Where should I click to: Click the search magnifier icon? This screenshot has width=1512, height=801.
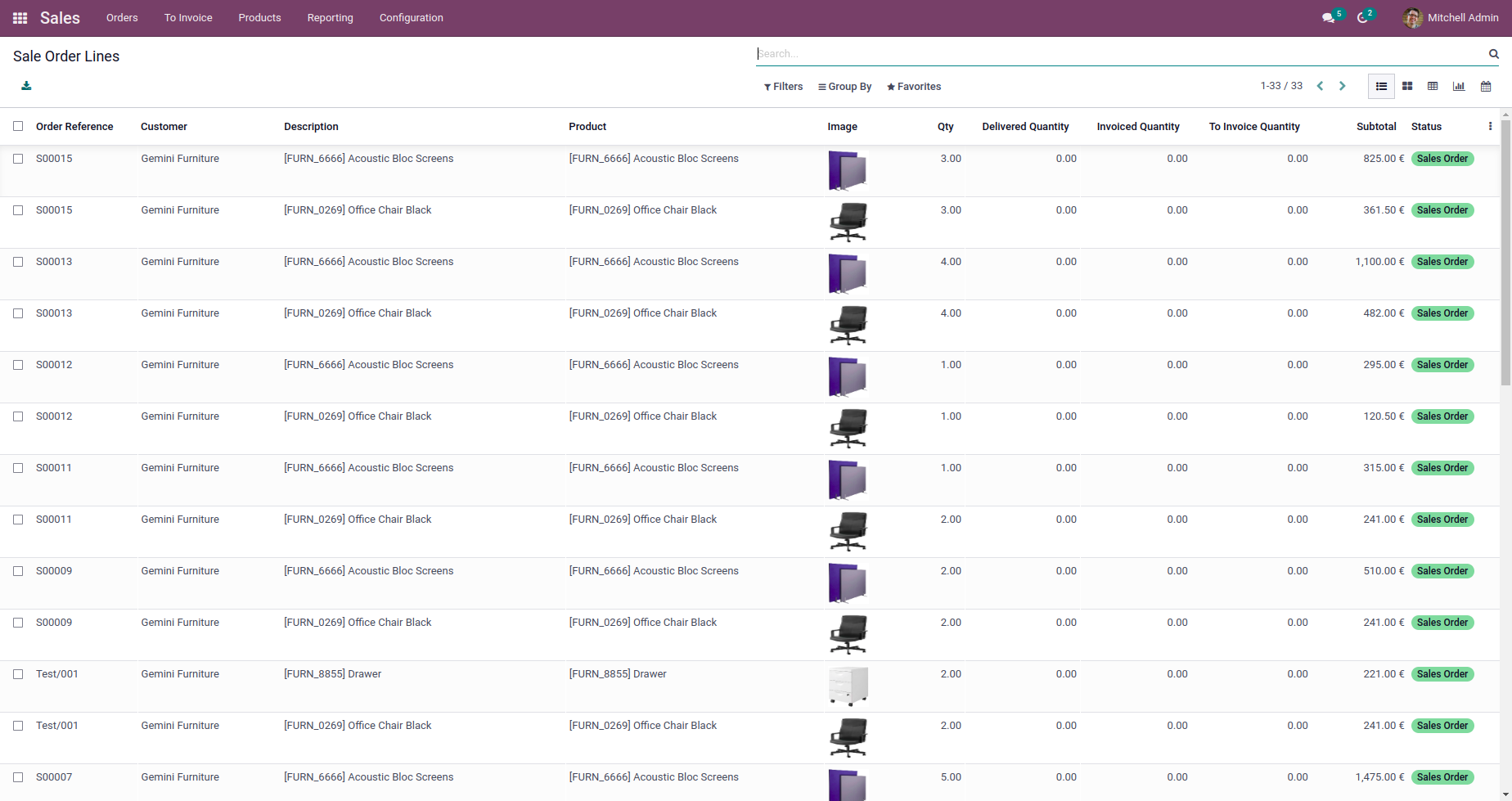[x=1493, y=54]
